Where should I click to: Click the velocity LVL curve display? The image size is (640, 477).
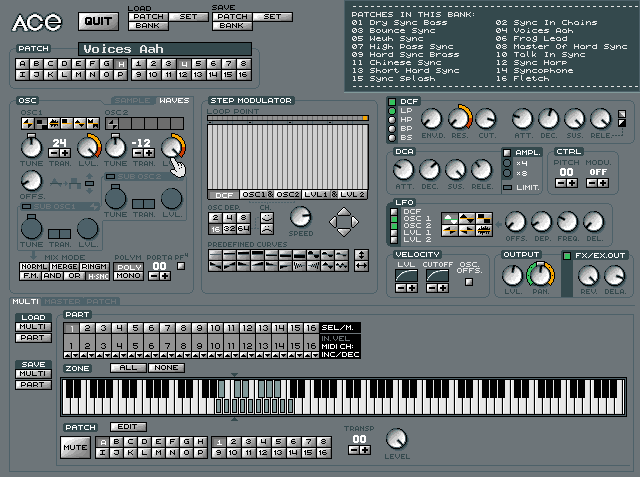tap(406, 274)
